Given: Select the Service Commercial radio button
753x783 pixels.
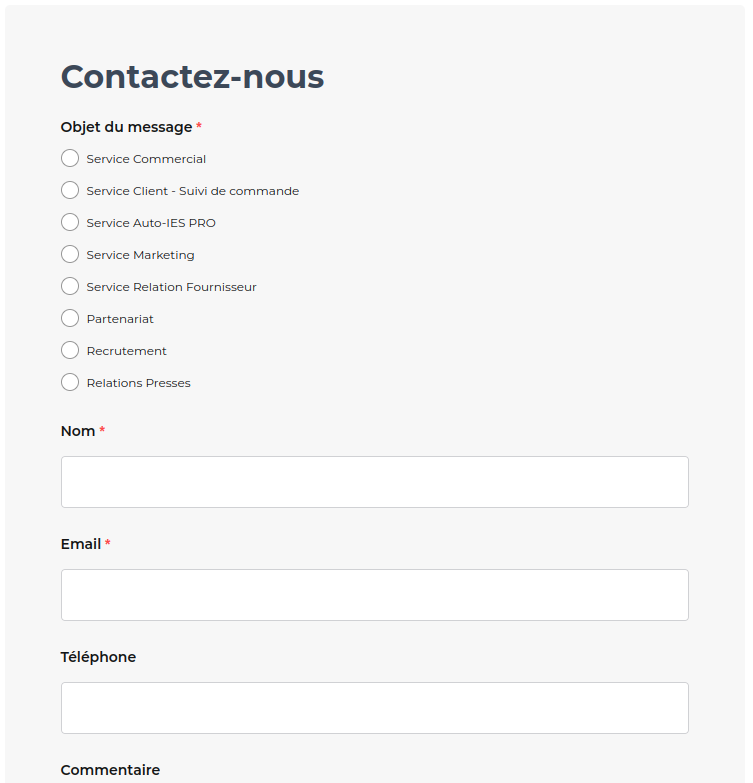Looking at the screenshot, I should pyautogui.click(x=70, y=158).
